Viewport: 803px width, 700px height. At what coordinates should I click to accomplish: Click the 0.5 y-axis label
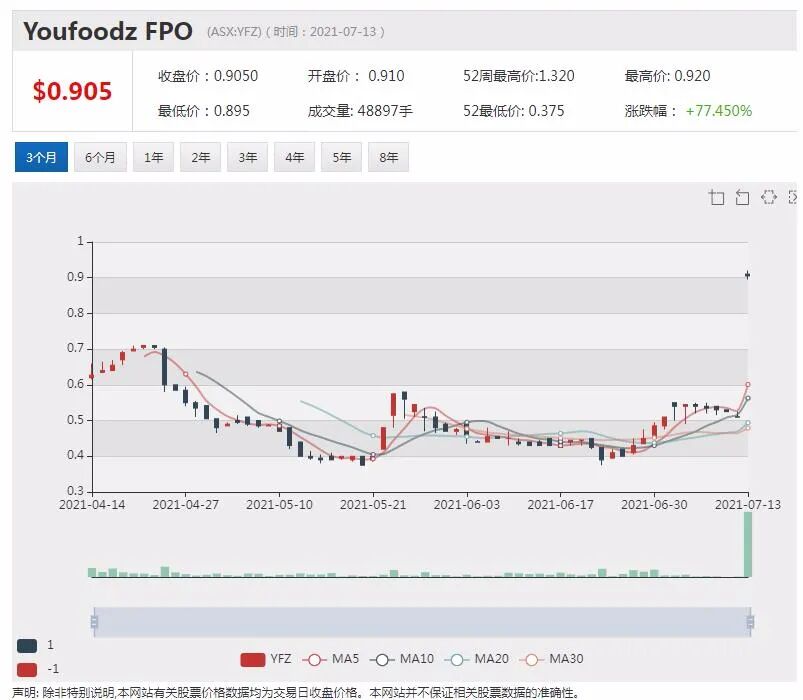tap(75, 420)
